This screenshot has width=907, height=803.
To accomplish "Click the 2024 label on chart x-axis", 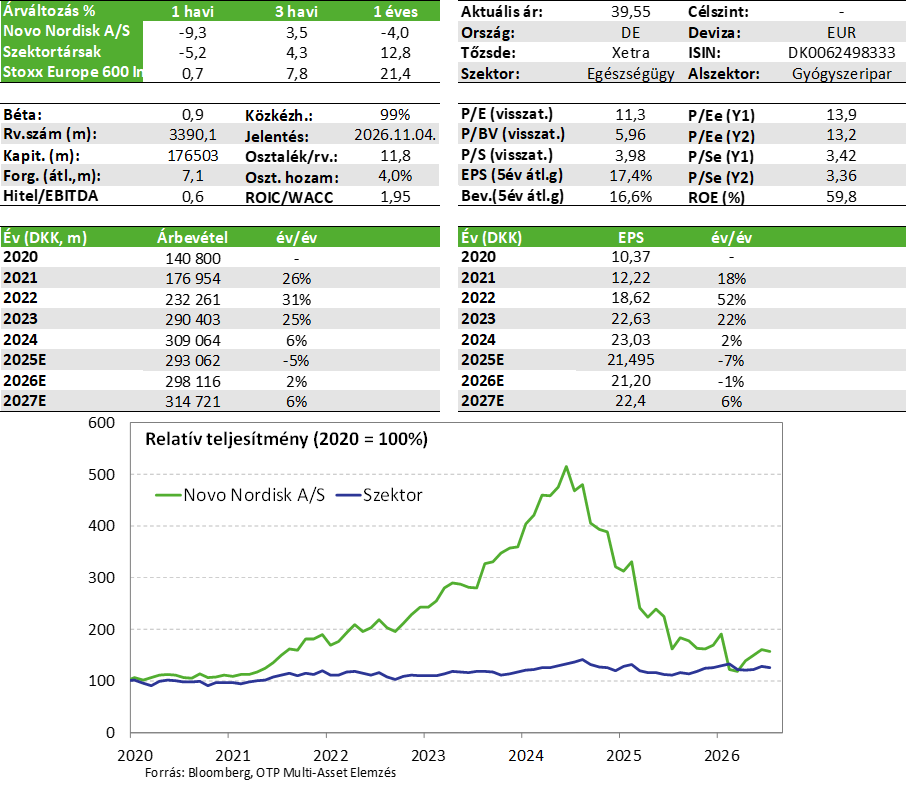I will click(526, 756).
